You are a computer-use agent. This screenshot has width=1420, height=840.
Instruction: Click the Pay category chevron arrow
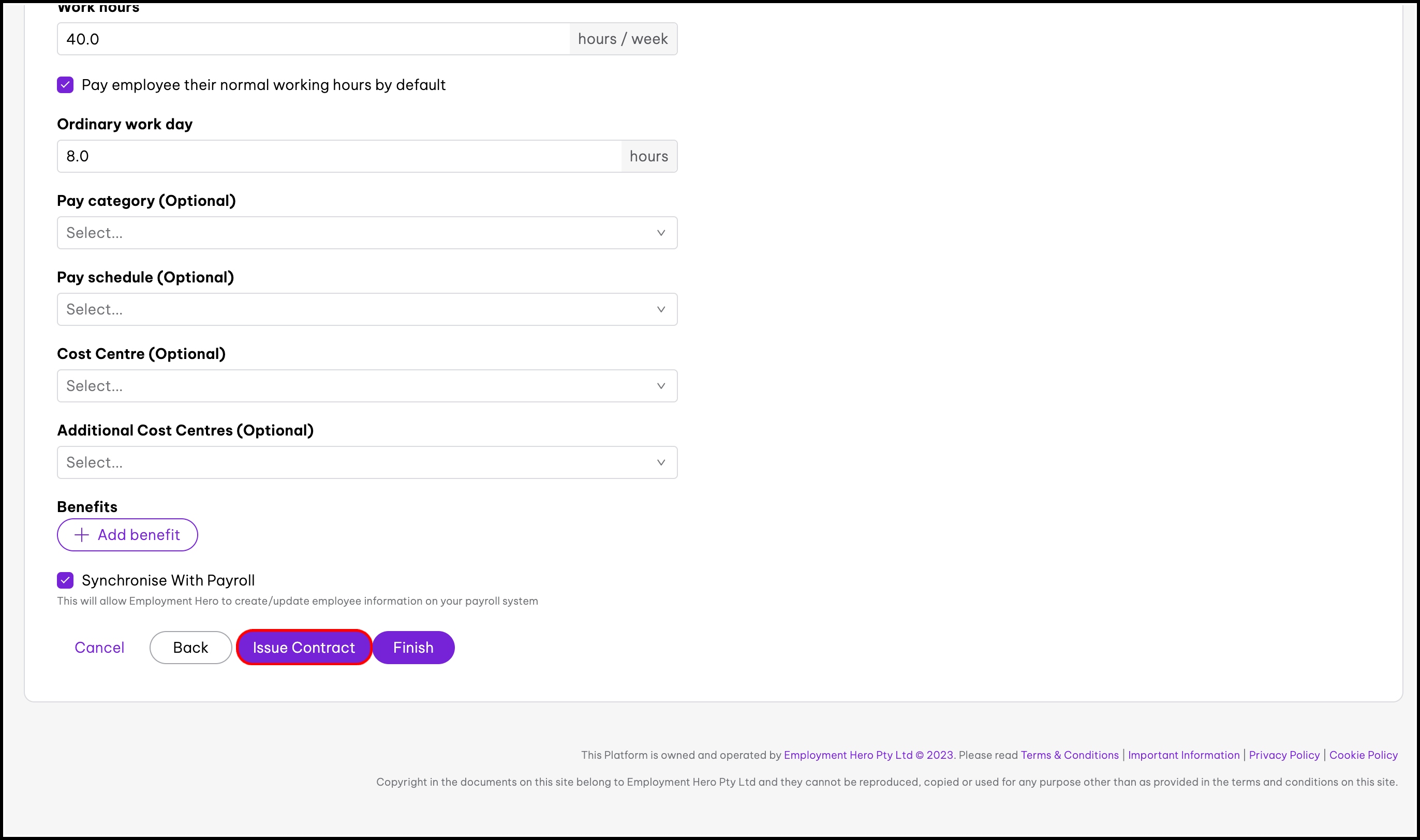[660, 233]
